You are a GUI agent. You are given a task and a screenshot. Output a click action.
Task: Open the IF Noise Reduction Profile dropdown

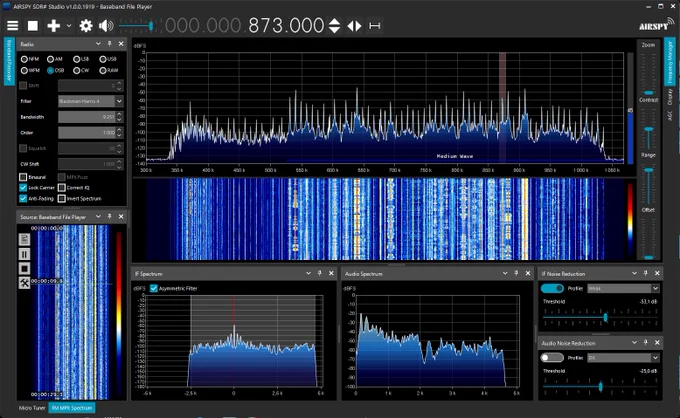(x=623, y=288)
